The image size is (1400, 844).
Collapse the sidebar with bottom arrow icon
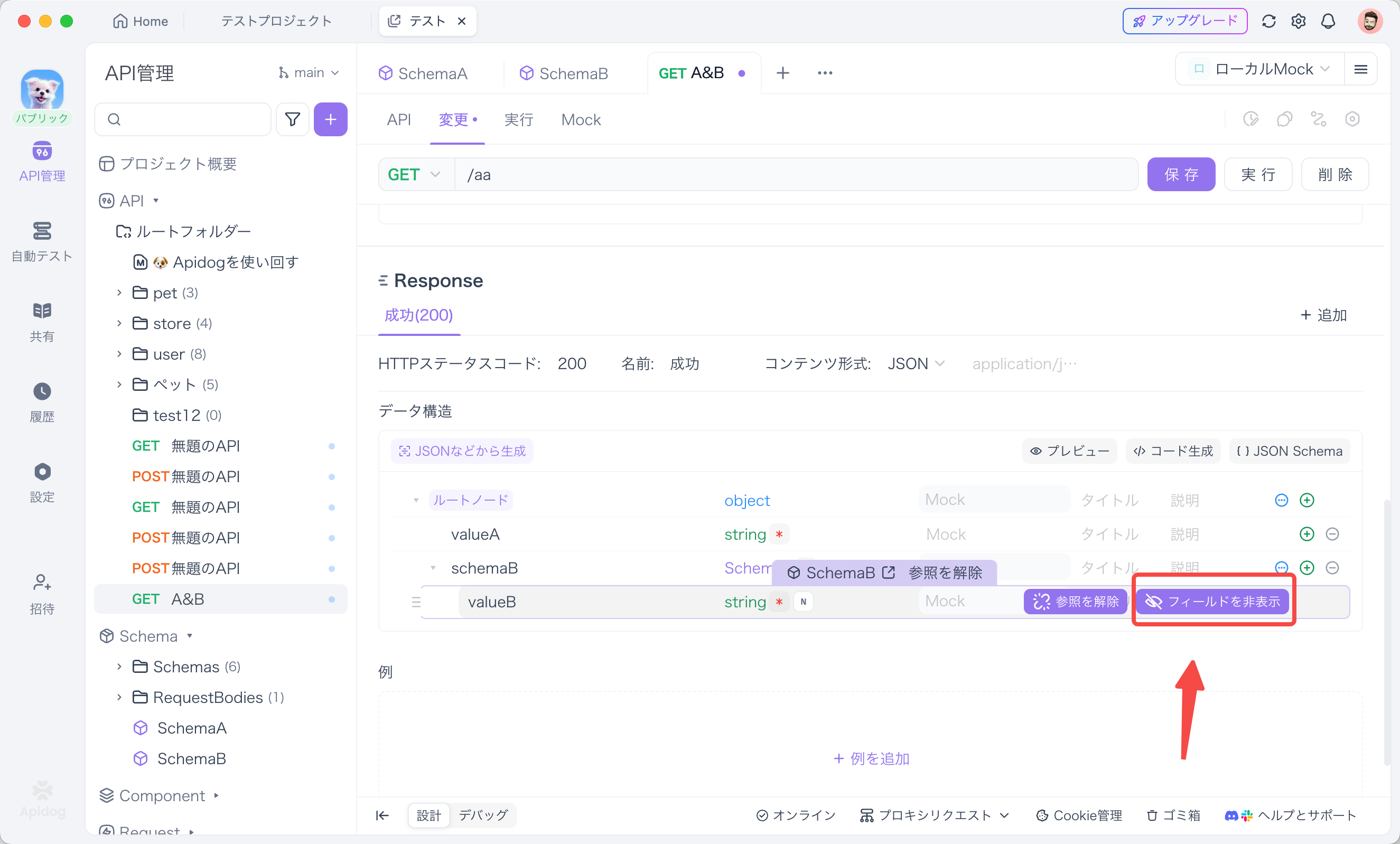click(382, 815)
